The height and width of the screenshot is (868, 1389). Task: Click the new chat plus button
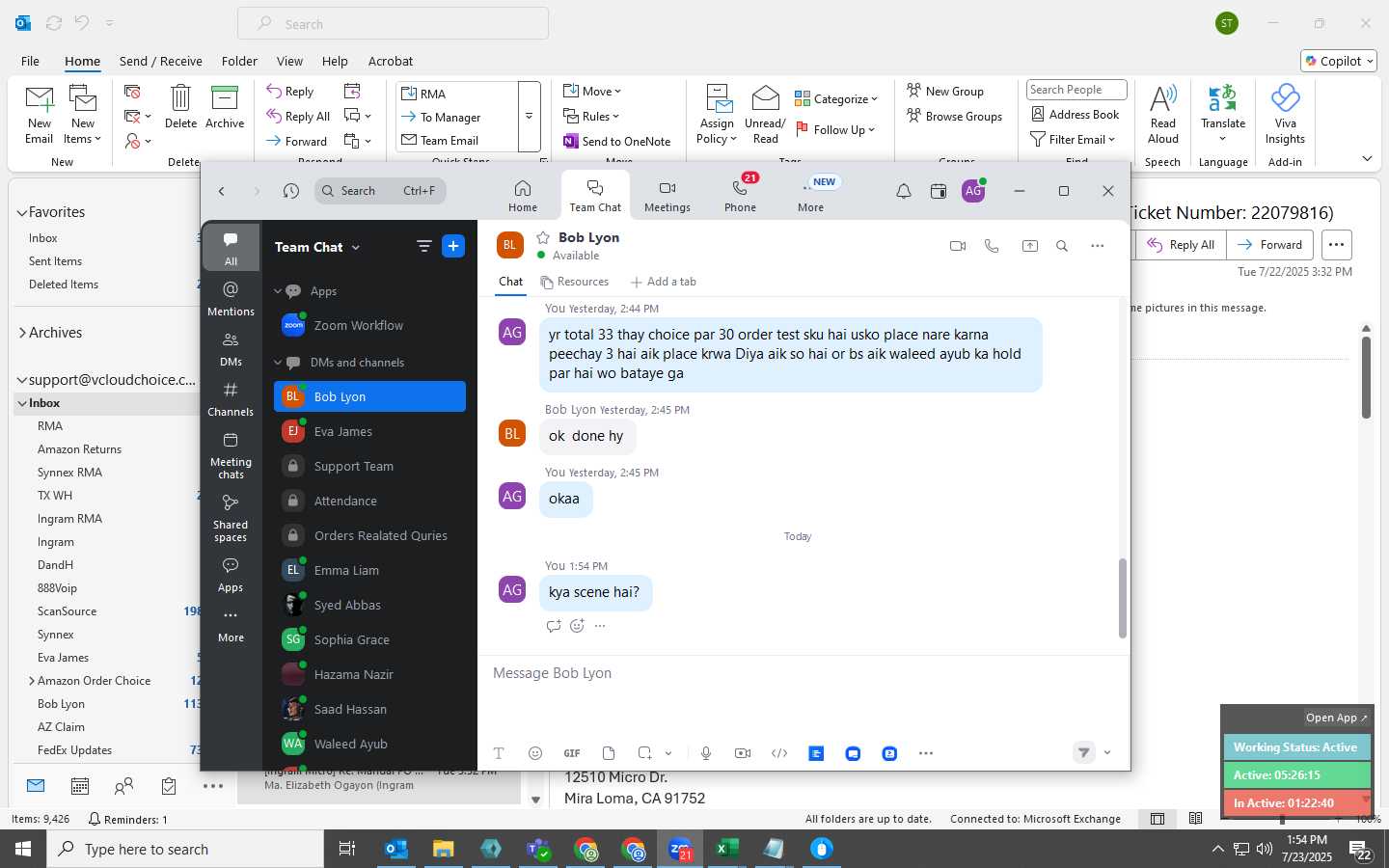[453, 246]
